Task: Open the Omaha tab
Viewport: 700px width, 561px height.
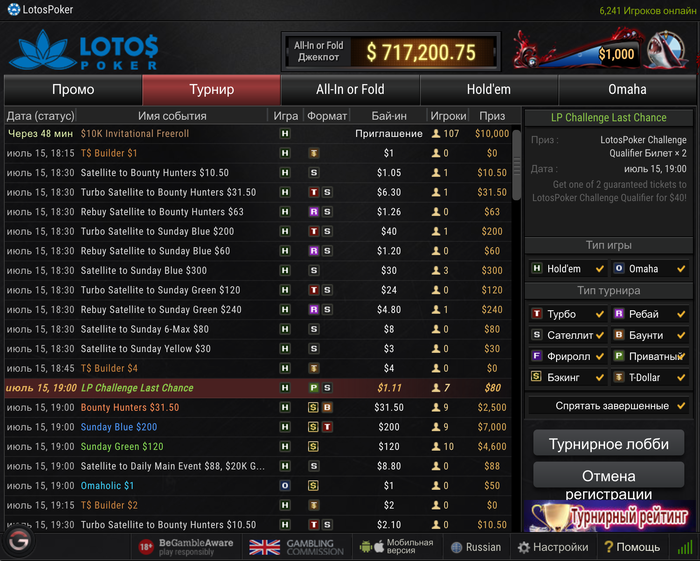Action: click(627, 89)
